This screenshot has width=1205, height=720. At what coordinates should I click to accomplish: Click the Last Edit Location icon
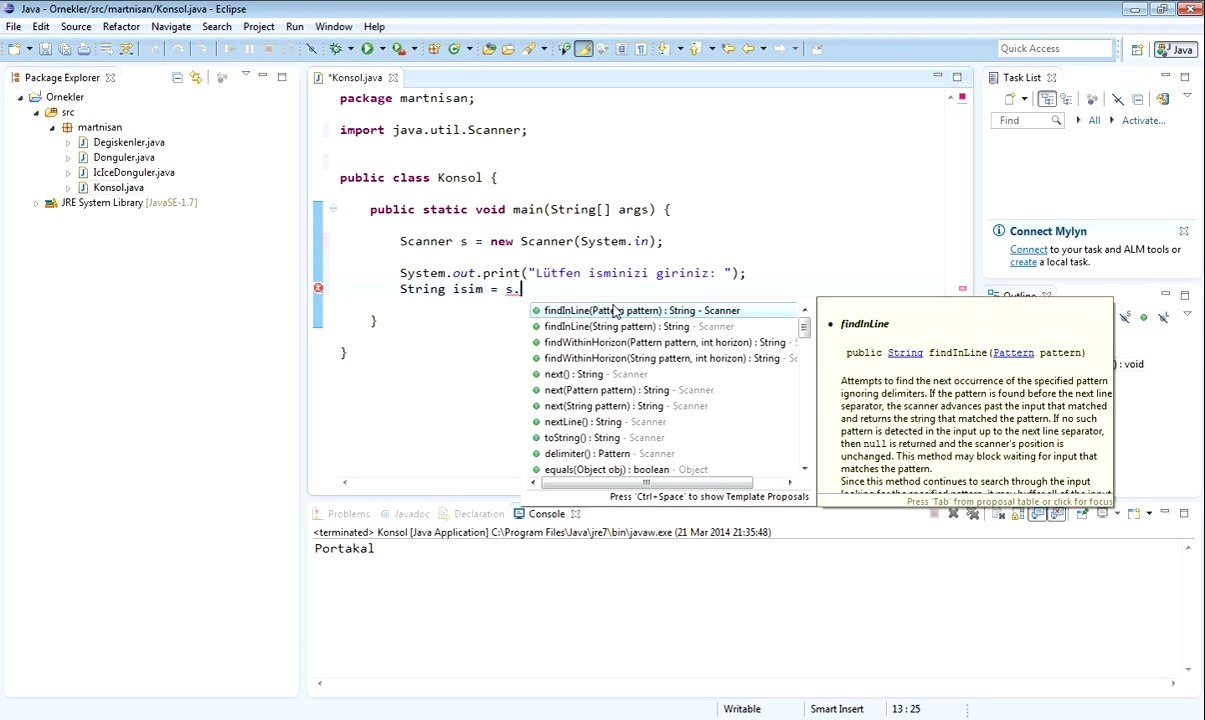point(728,48)
